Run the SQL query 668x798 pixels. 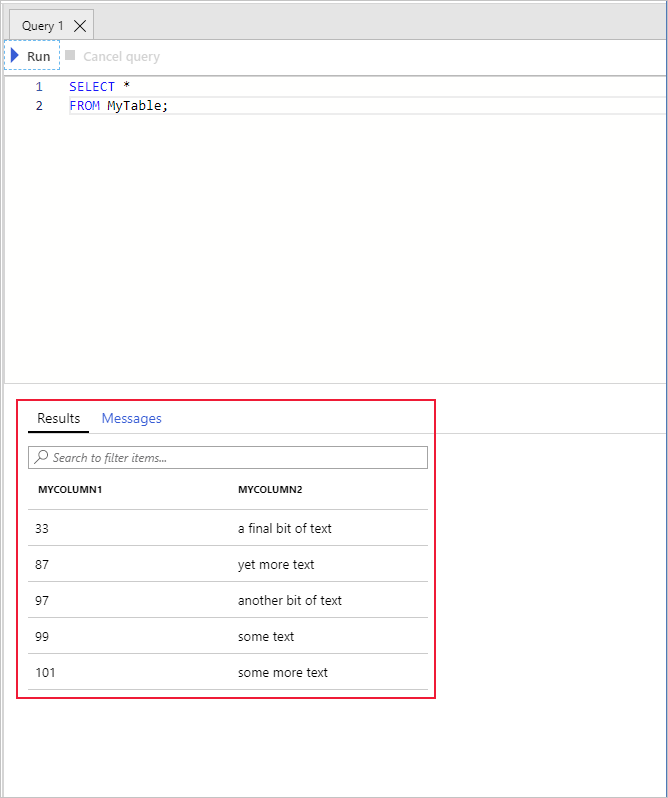[32, 55]
